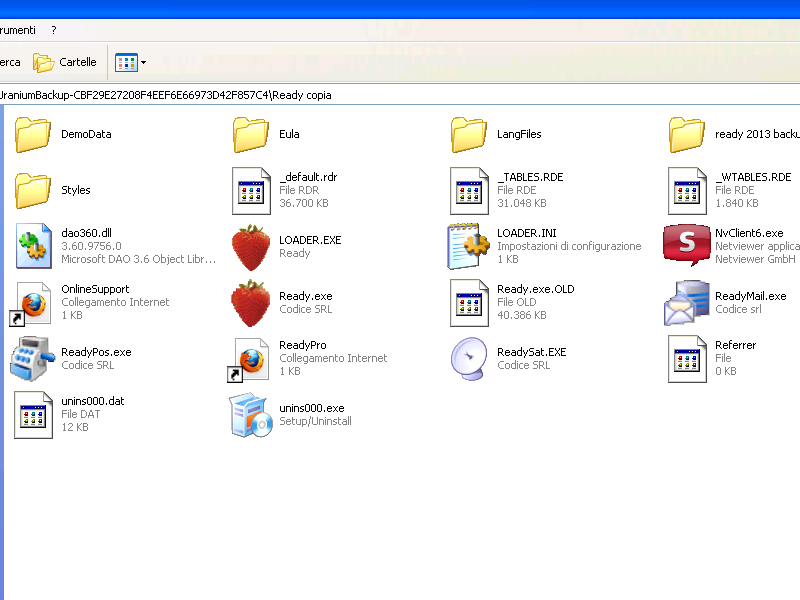
Task: Select the _TABLES.RDE file icon
Action: (469, 191)
